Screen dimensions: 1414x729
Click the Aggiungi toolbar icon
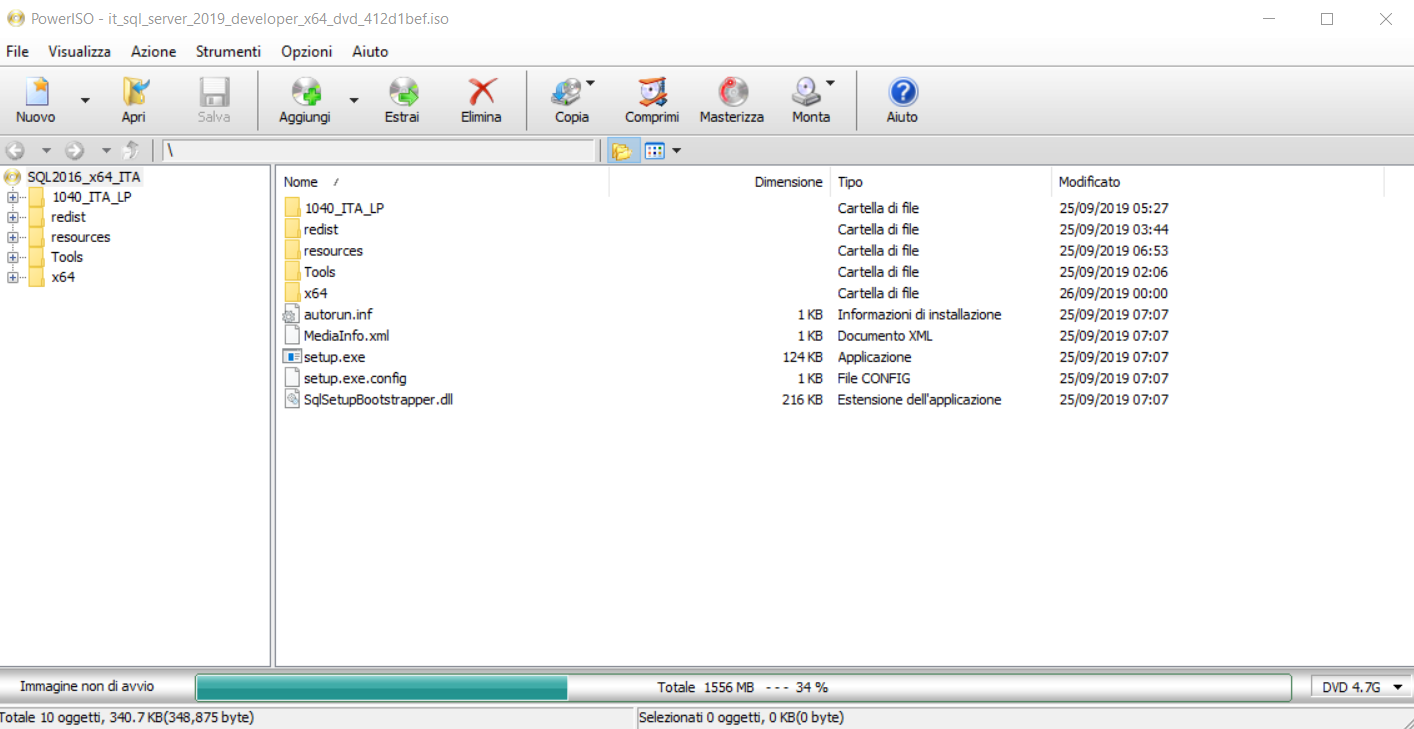coord(305,92)
